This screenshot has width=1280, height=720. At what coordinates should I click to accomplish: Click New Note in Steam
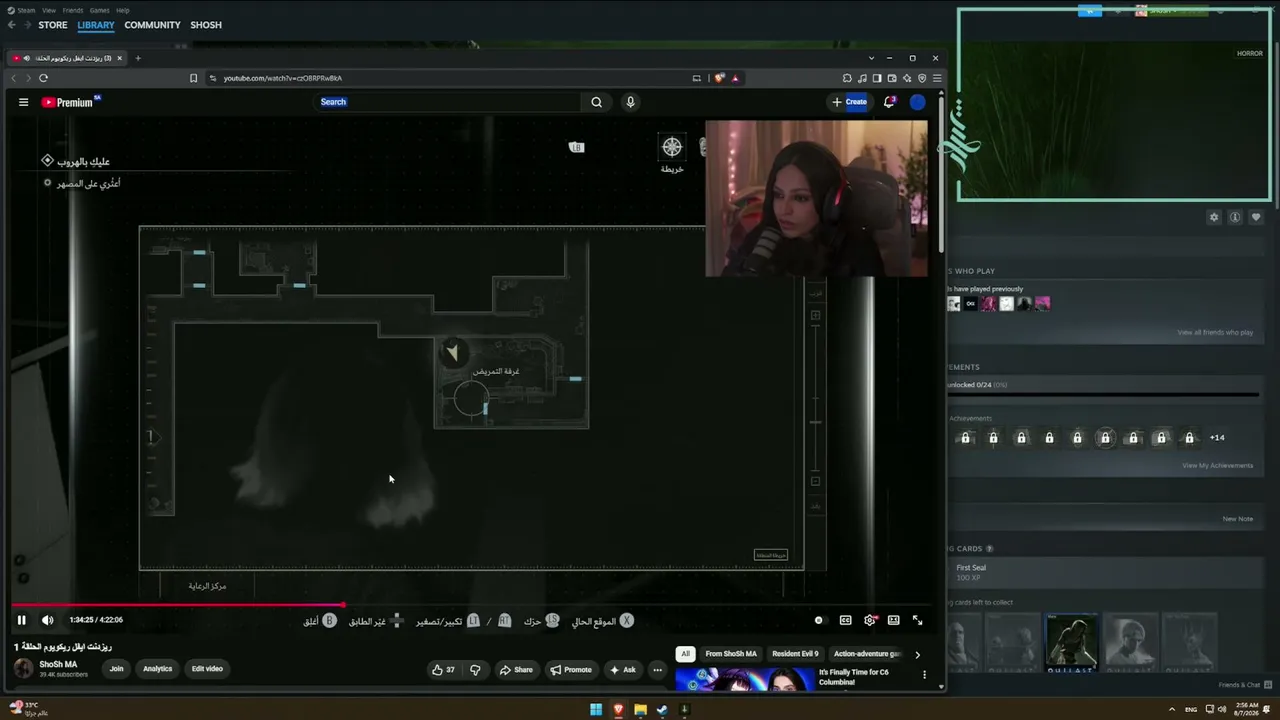[x=1237, y=519]
